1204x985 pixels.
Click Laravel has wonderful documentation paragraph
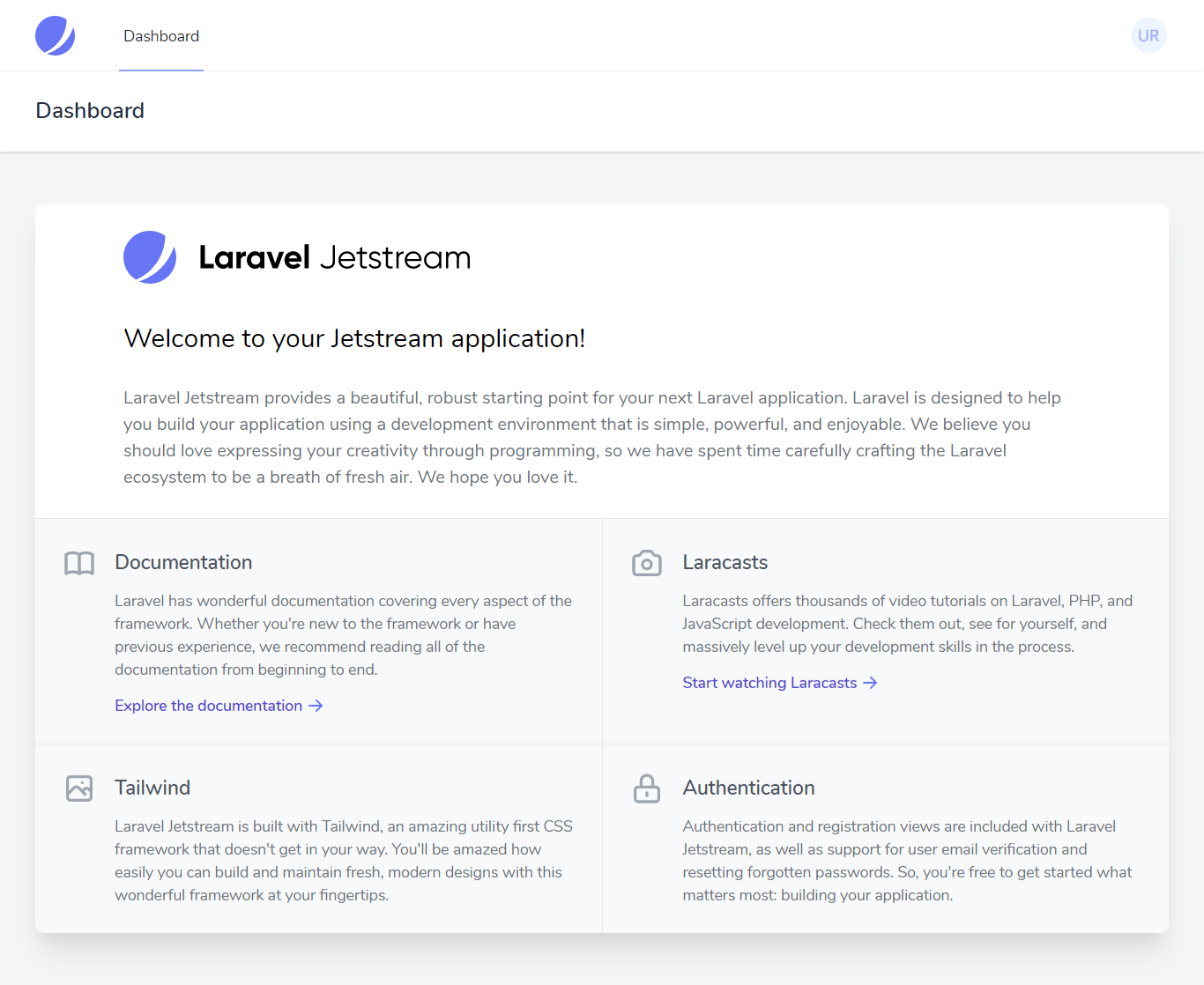pos(344,635)
